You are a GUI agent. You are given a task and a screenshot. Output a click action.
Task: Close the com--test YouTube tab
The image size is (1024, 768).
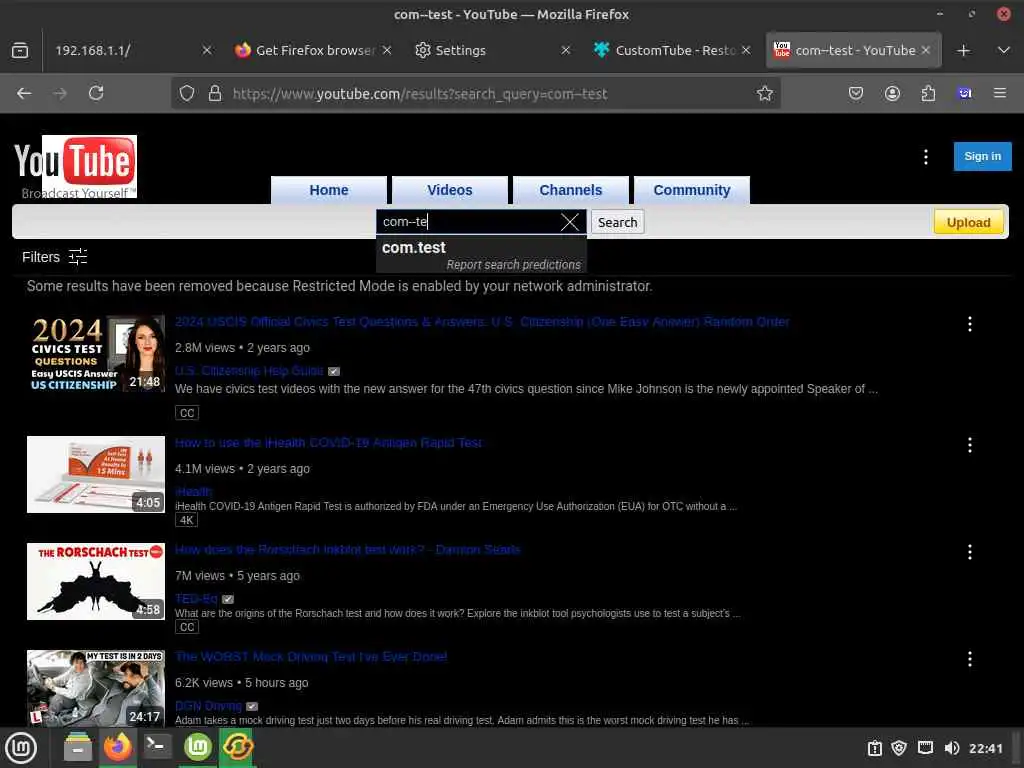click(925, 50)
